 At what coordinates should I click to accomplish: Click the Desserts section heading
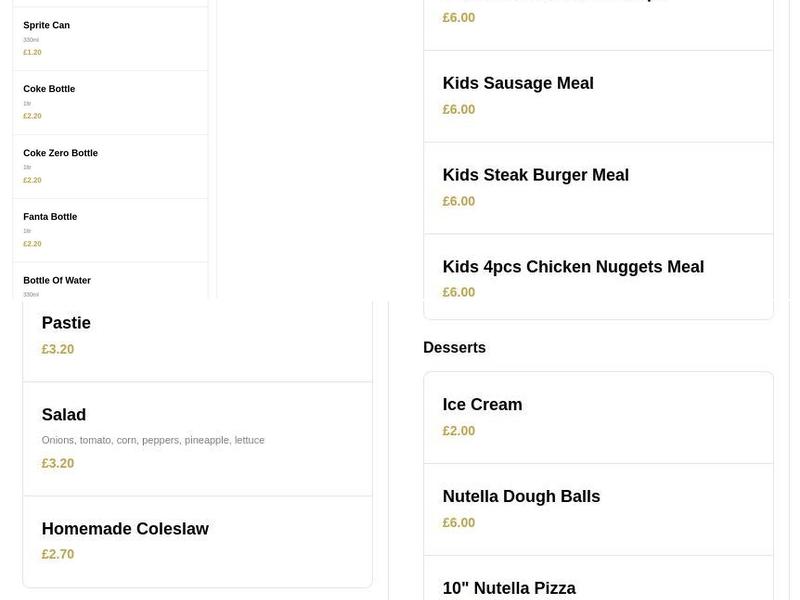pos(455,347)
